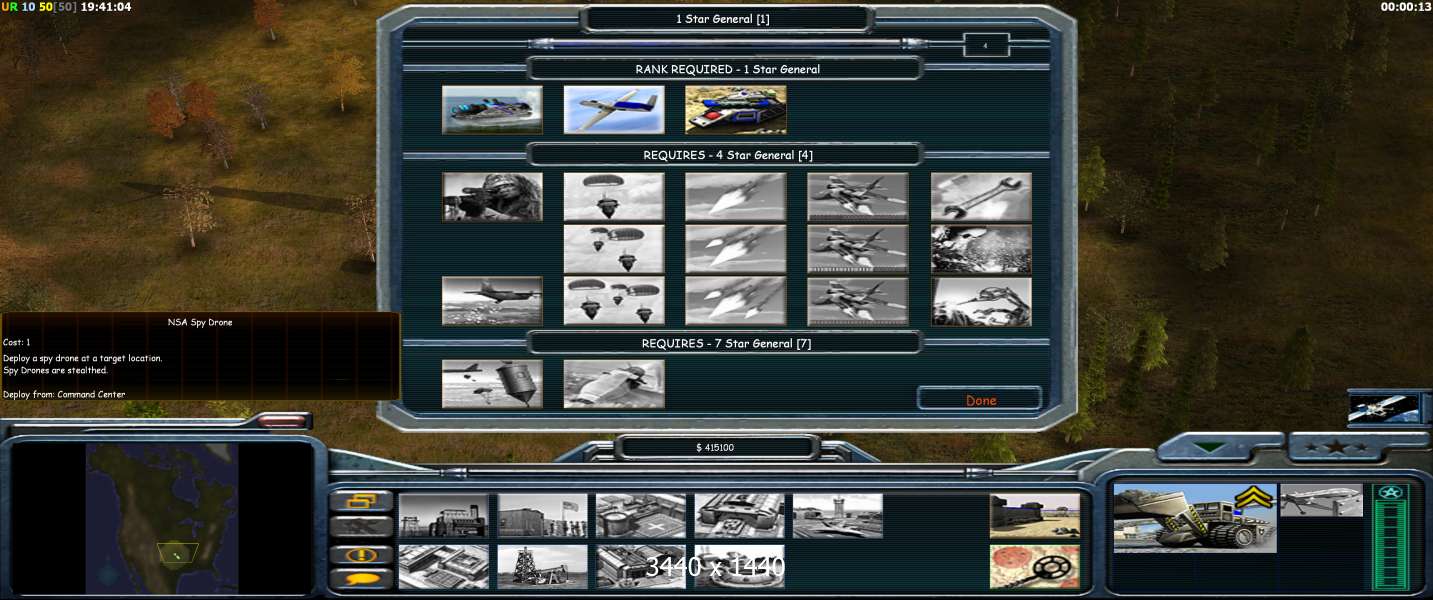The height and width of the screenshot is (600, 1433).
Task: Select the top single-missile strike power
Action: pos(736,197)
